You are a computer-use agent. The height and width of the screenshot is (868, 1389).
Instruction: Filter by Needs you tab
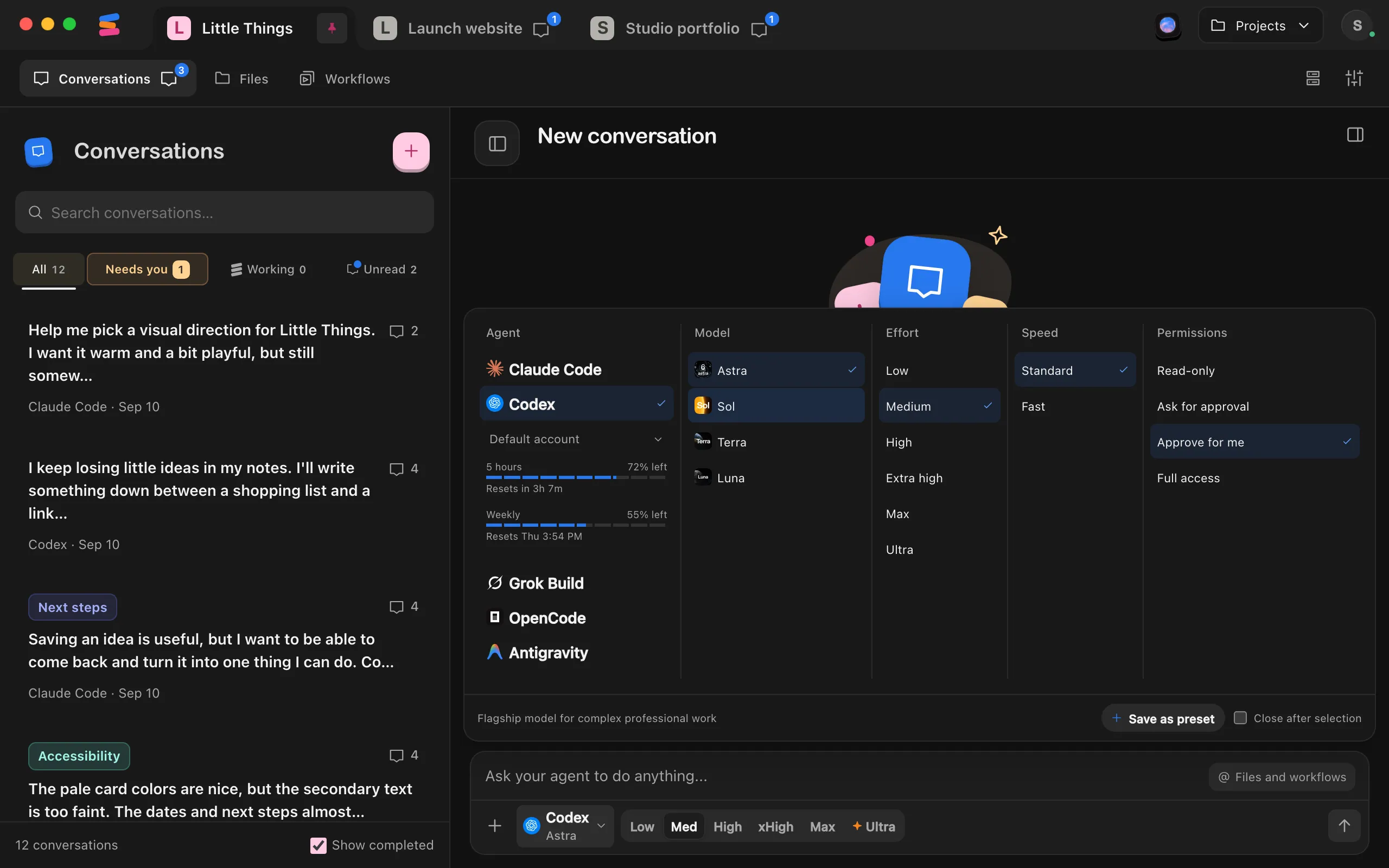pos(148,269)
